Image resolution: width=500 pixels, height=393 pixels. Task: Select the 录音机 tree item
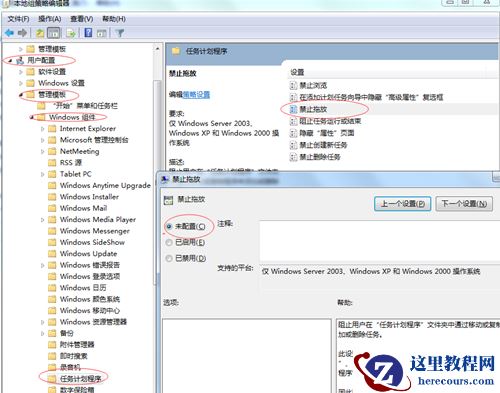tap(70, 367)
